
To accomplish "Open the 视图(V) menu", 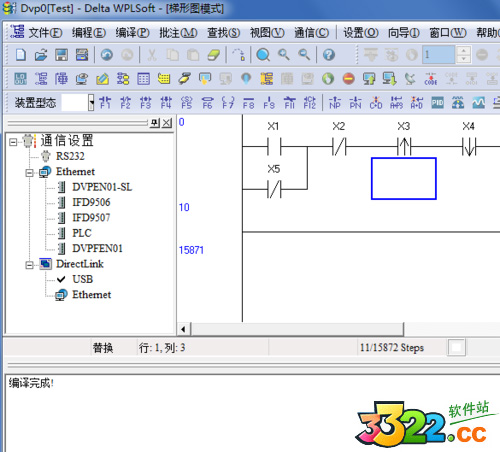I will coord(267,33).
